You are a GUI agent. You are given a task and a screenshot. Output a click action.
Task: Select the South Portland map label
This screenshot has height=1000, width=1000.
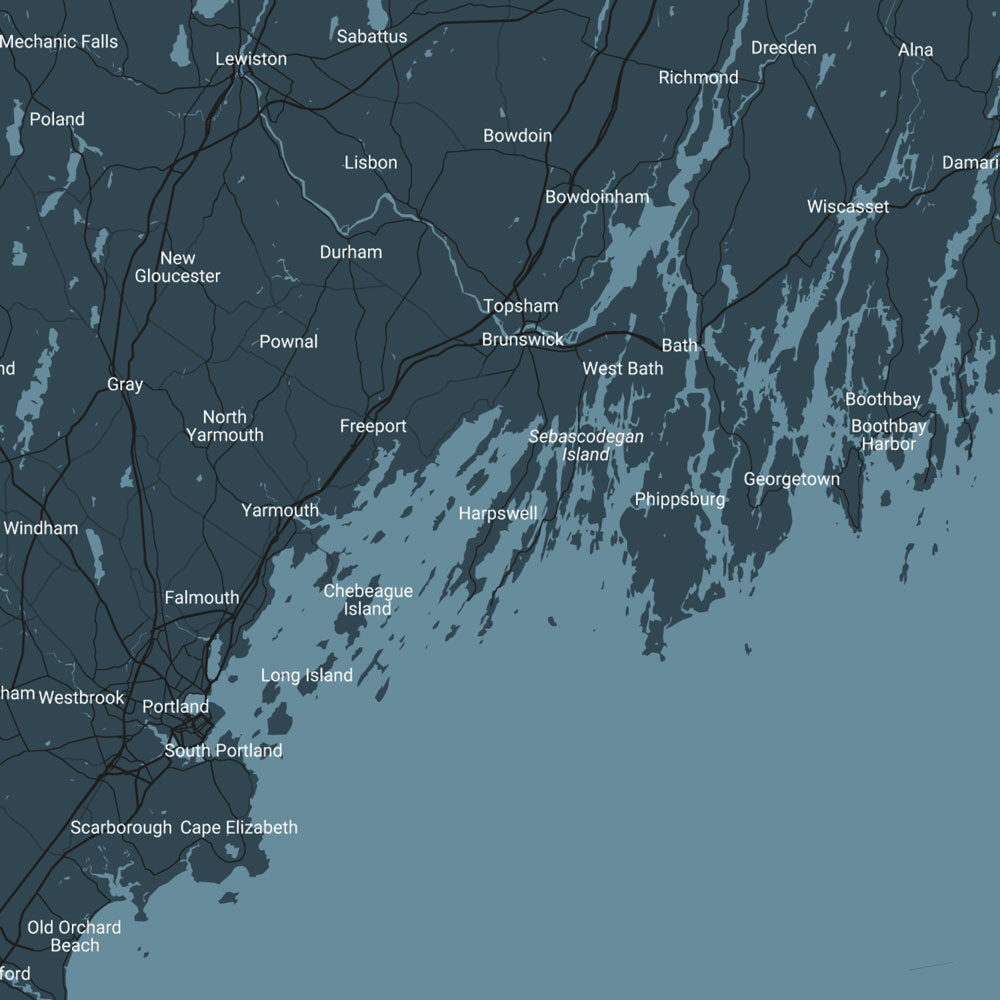[223, 750]
